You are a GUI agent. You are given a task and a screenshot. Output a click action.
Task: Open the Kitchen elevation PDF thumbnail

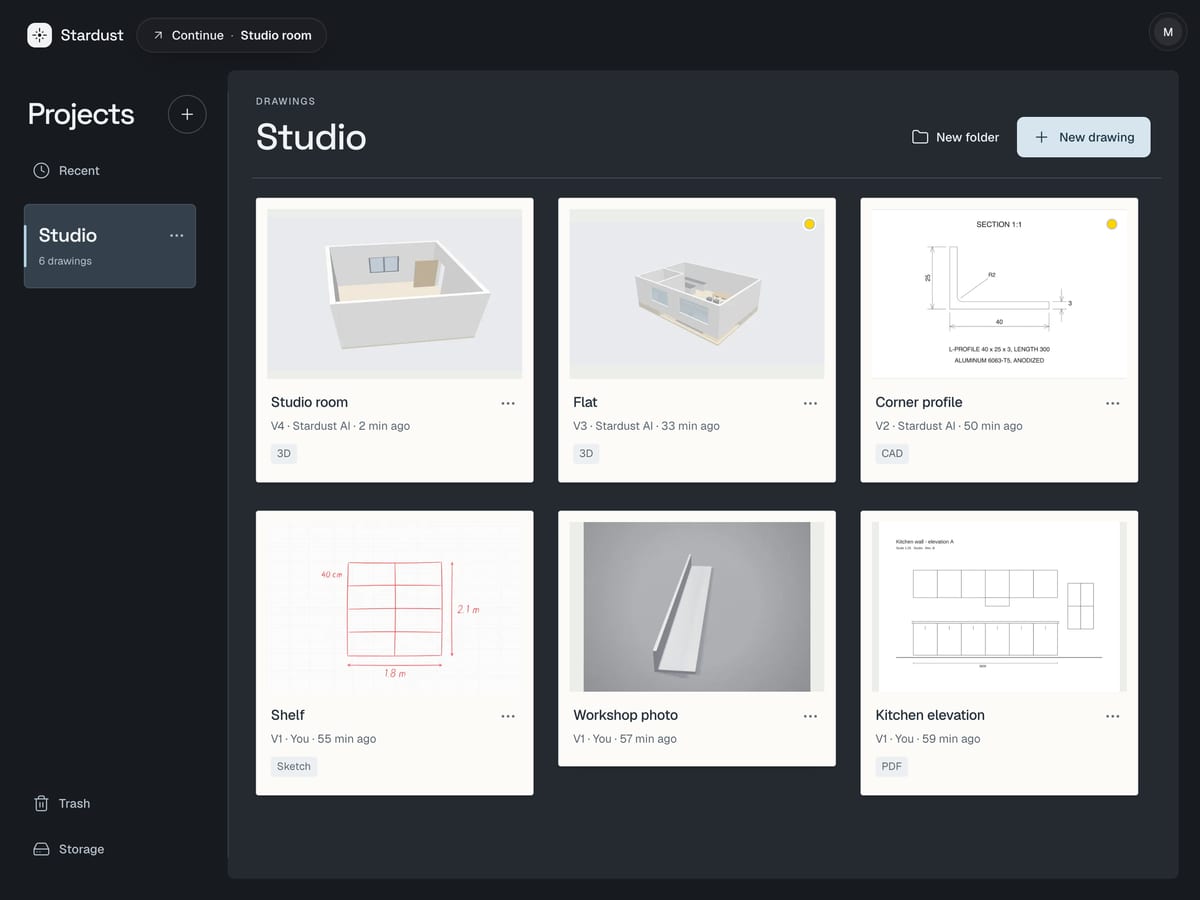pos(999,606)
